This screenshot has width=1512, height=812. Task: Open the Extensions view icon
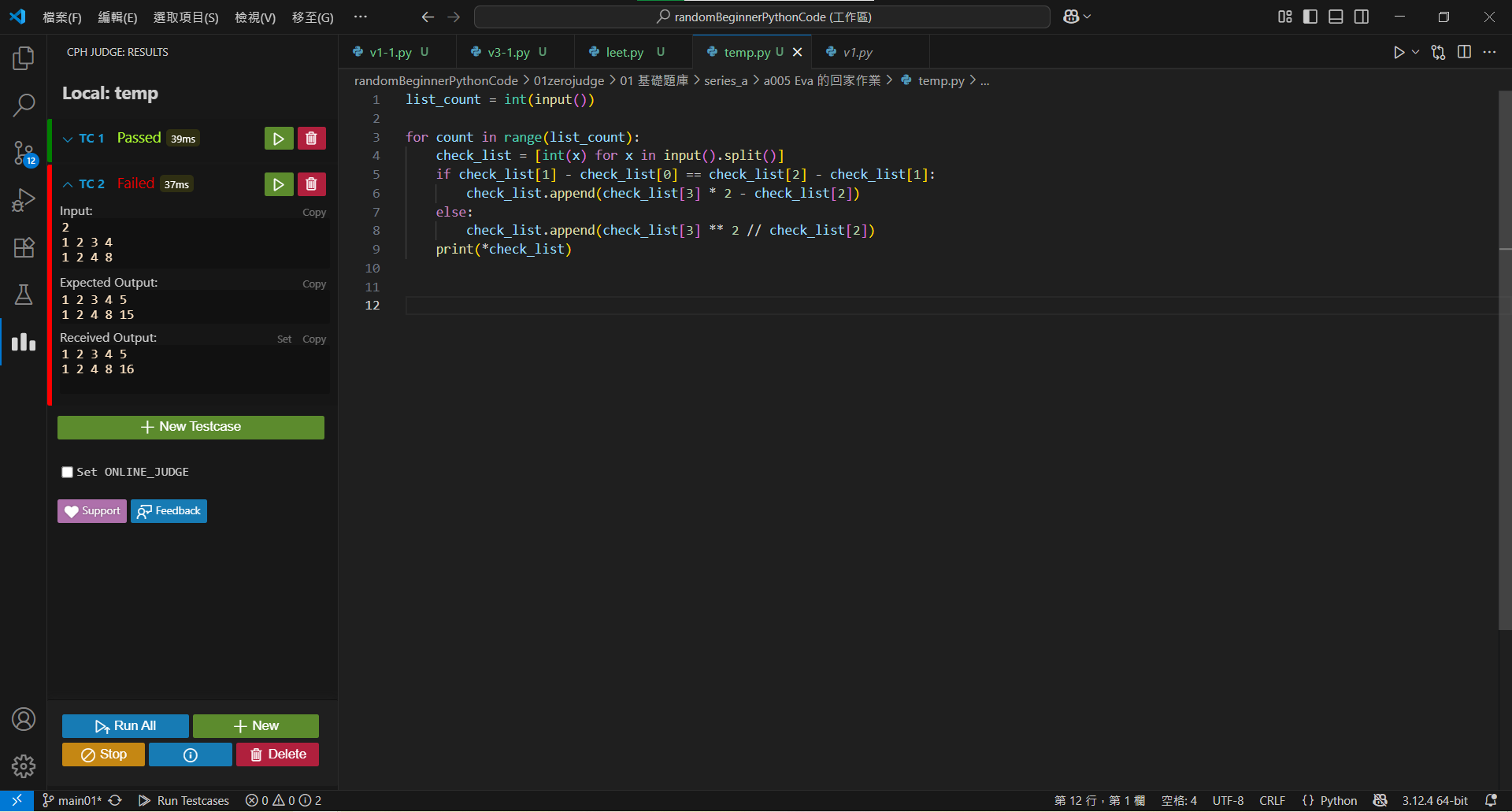point(24,247)
